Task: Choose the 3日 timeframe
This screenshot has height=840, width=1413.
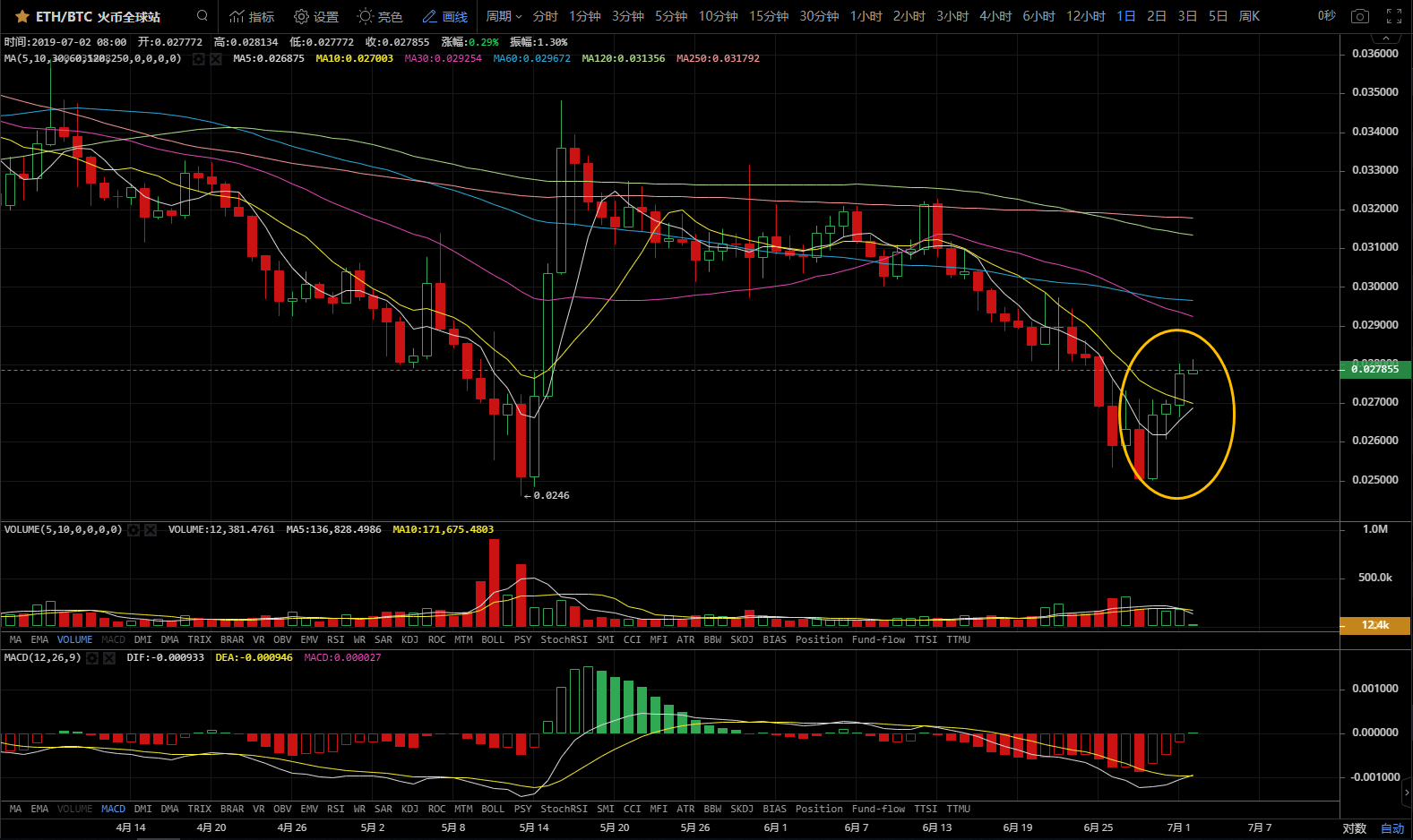Action: click(x=1187, y=16)
